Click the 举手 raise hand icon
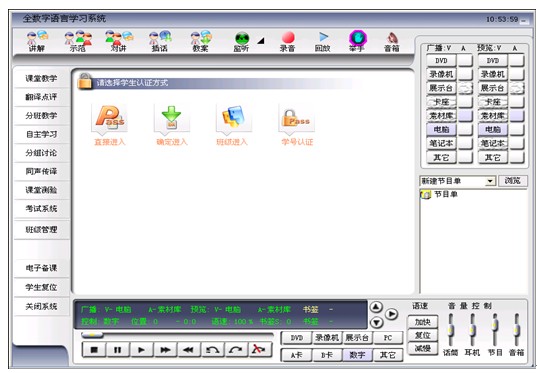The image size is (537, 373). click(x=358, y=37)
